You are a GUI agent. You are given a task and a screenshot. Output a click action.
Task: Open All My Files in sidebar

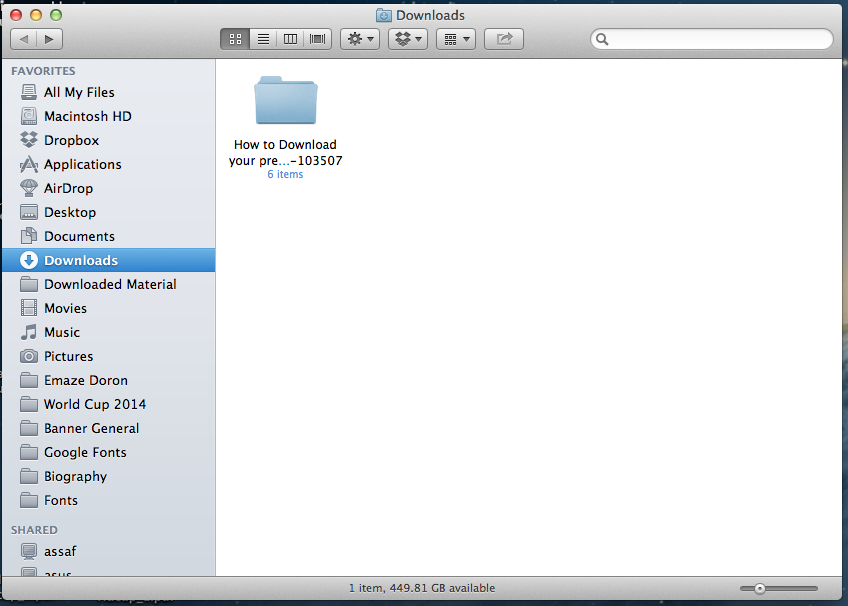pyautogui.click(x=79, y=92)
